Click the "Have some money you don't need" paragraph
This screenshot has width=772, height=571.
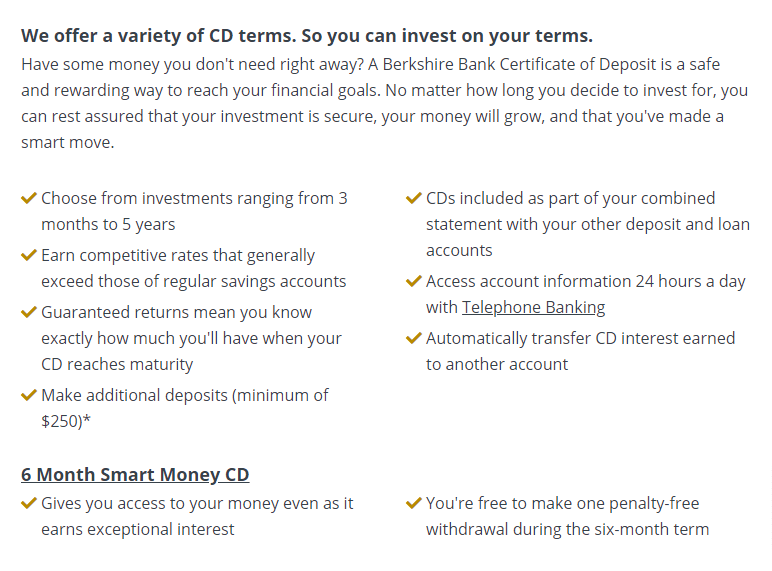pyautogui.click(x=385, y=103)
